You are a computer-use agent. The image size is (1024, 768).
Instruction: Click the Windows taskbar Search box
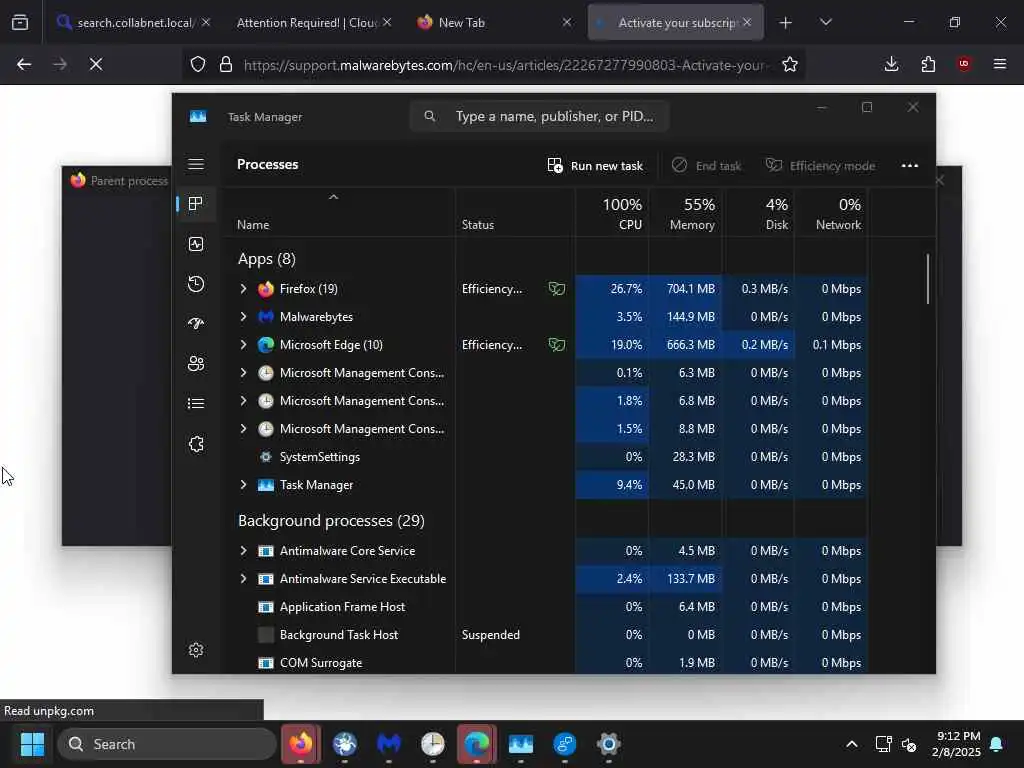pyautogui.click(x=167, y=744)
